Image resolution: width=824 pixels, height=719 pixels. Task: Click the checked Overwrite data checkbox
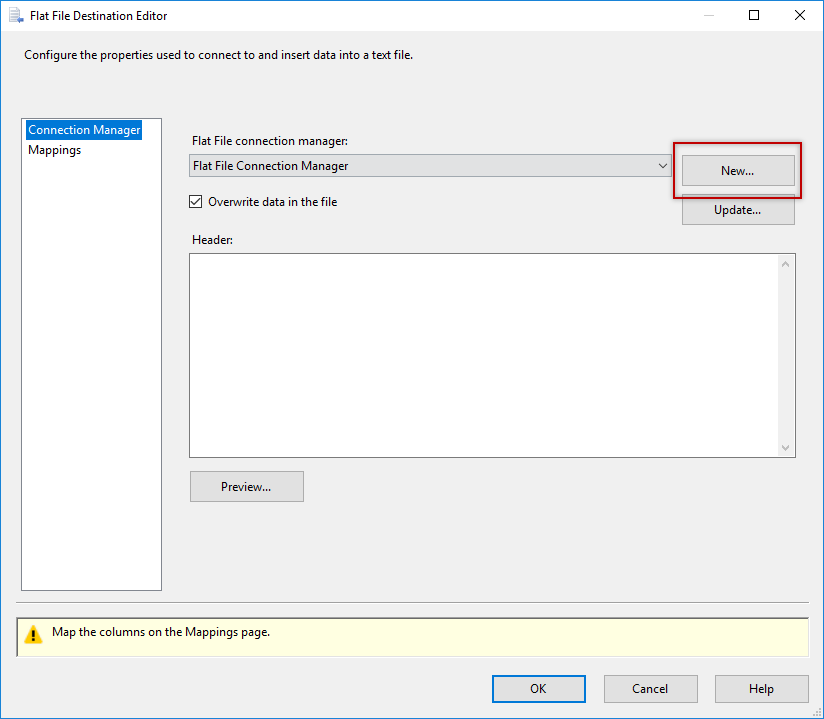[195, 201]
